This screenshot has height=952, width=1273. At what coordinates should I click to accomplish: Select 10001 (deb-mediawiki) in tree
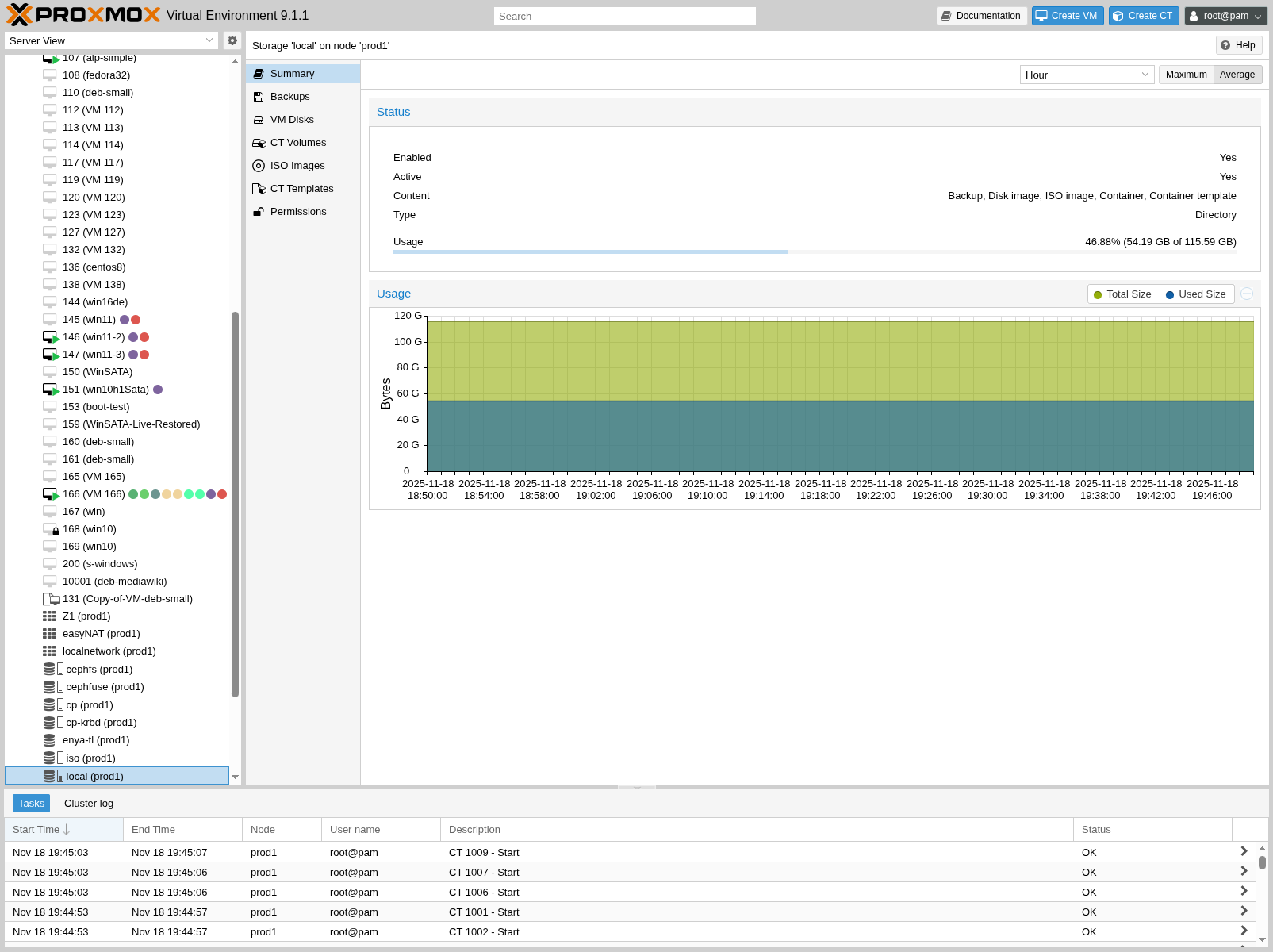(x=114, y=582)
